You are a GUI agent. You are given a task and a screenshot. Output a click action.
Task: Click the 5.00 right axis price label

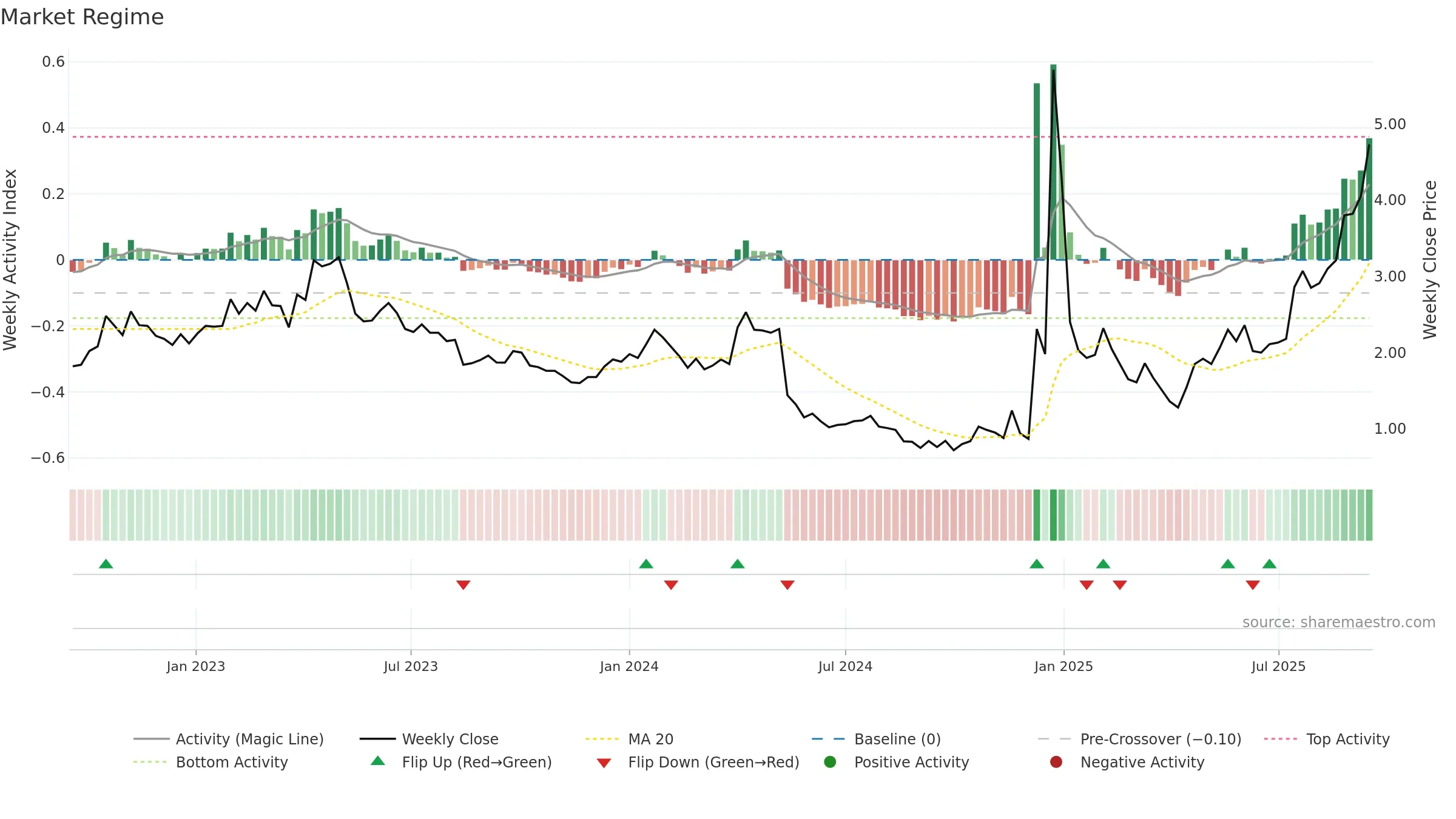click(x=1390, y=124)
